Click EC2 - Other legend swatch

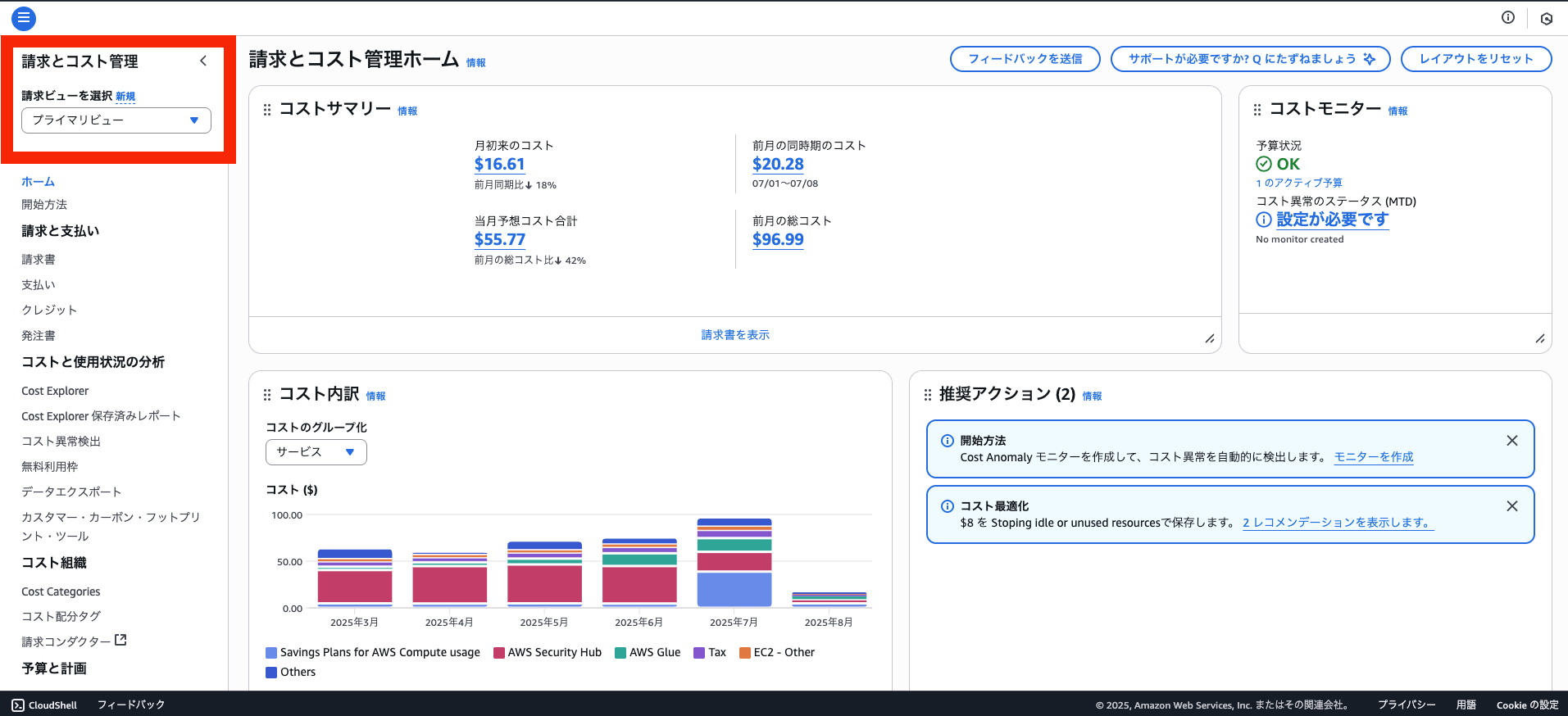click(745, 653)
